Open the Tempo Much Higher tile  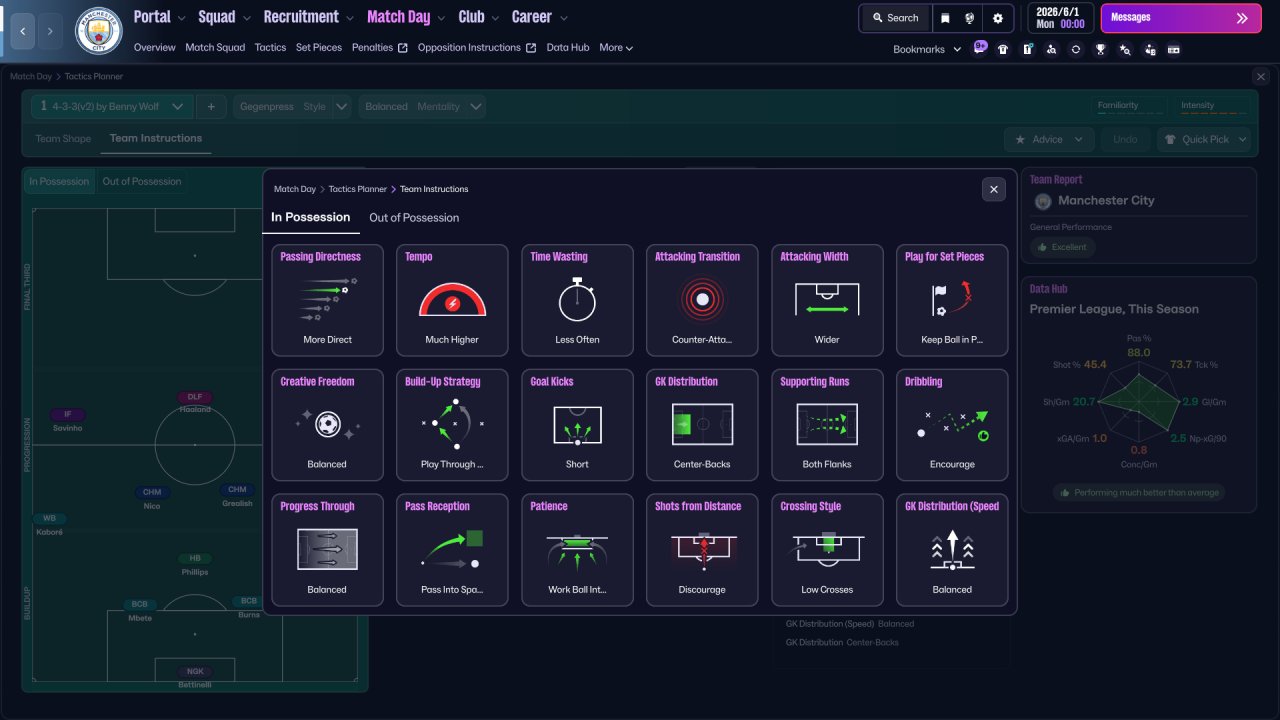click(x=452, y=300)
